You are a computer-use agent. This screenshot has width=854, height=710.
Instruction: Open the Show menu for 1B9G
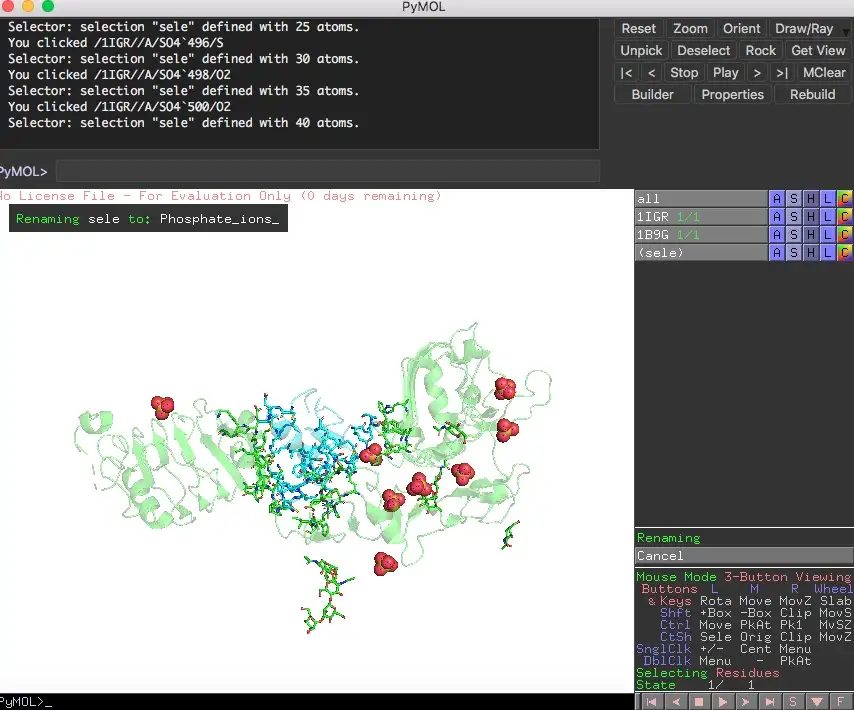tap(793, 235)
